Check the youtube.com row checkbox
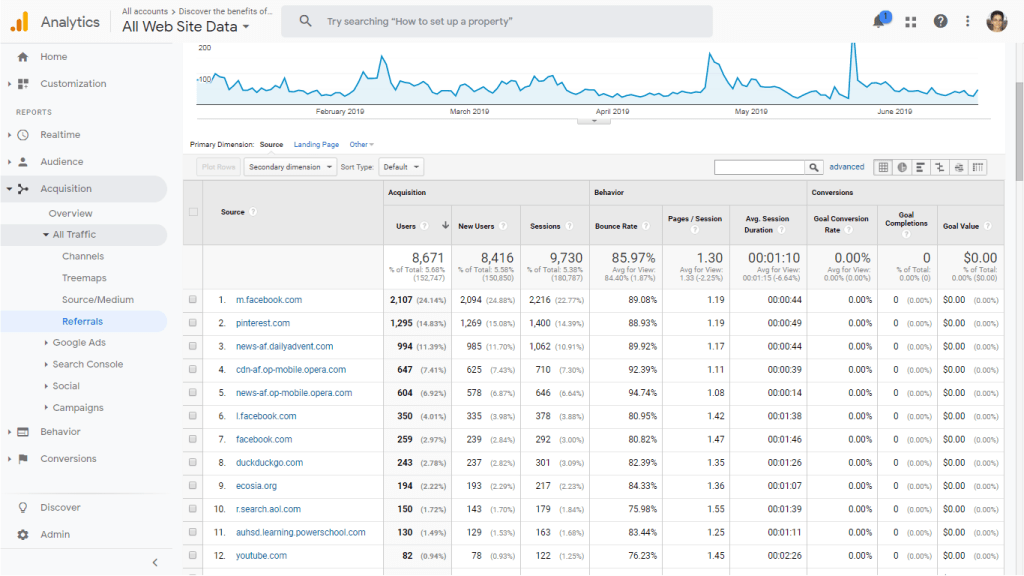This screenshot has width=1024, height=576. (193, 556)
